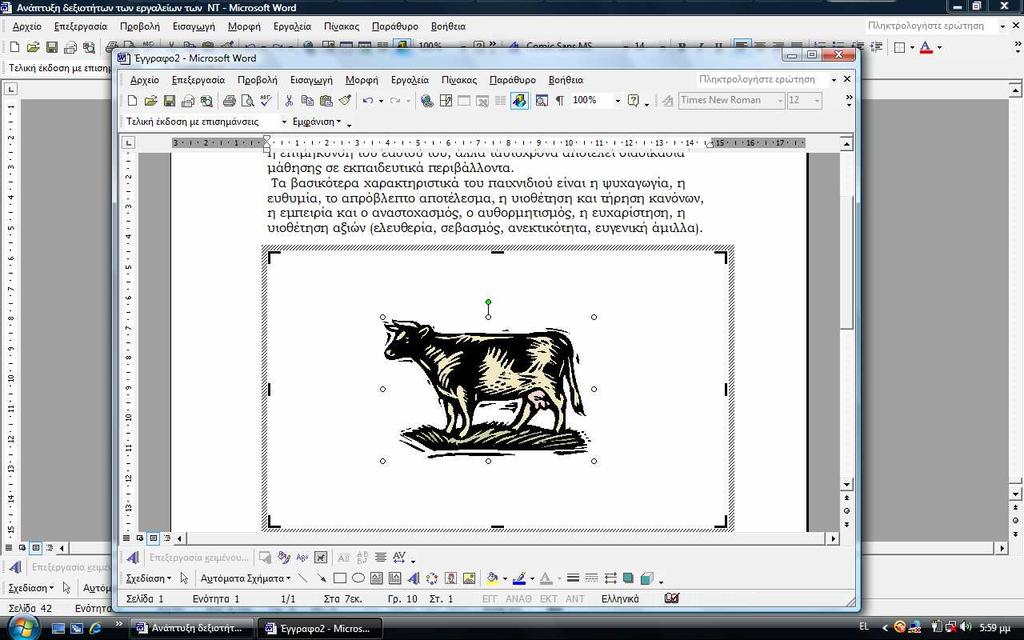
Task: Apply a Shadow Style to the shape
Action: (x=628, y=579)
